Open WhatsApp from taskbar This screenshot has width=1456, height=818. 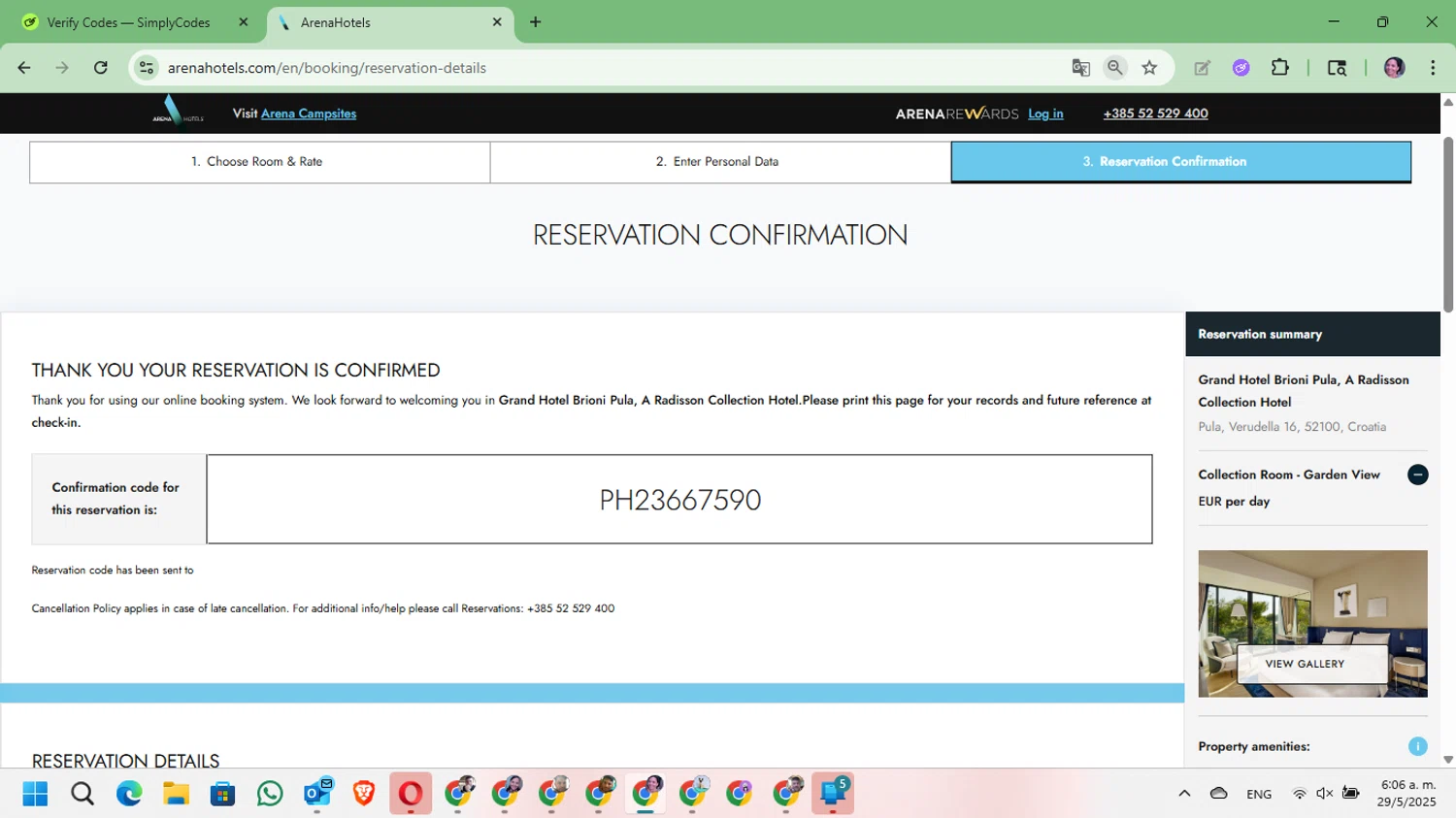[x=270, y=794]
